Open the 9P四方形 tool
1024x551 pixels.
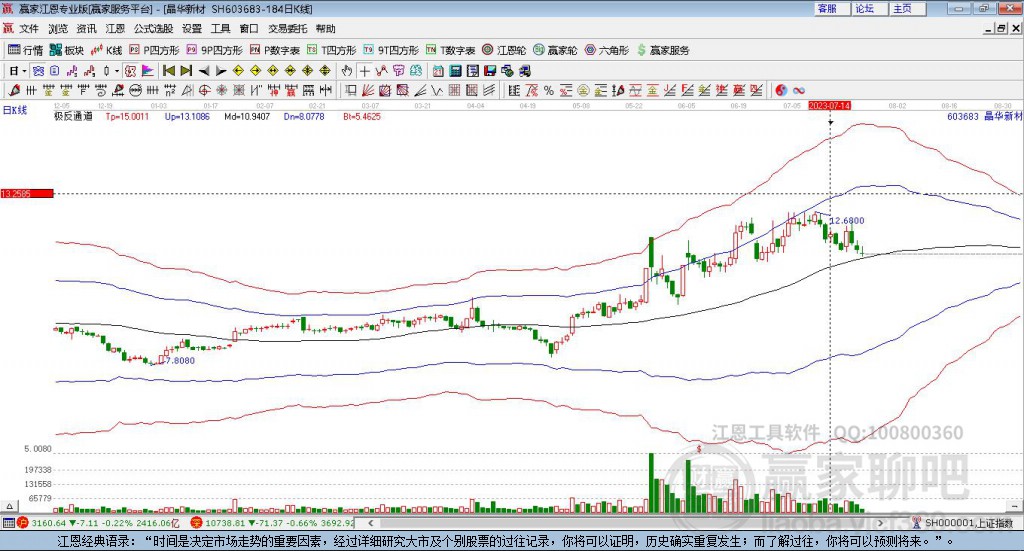tap(214, 50)
